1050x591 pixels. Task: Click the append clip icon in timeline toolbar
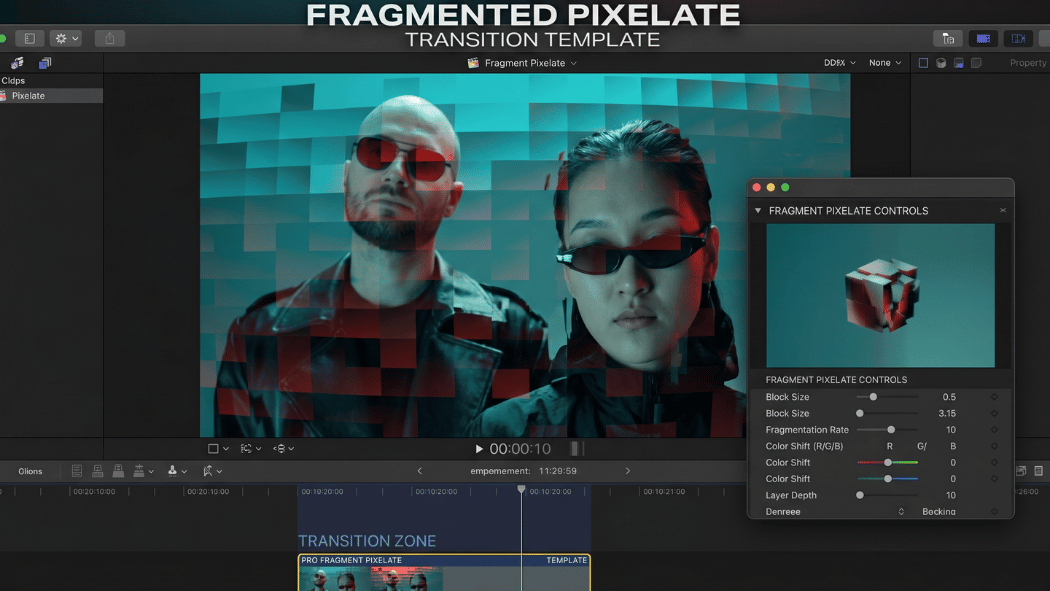point(119,471)
